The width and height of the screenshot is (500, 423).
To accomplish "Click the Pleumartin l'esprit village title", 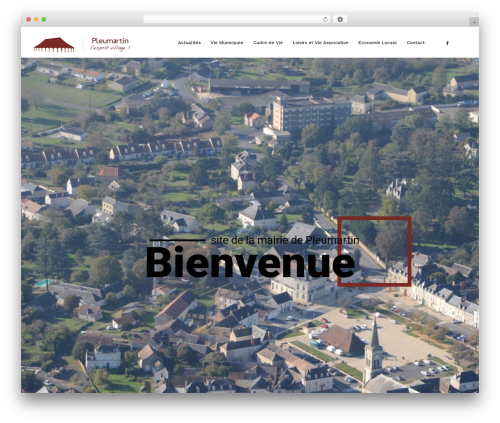I will point(110,44).
